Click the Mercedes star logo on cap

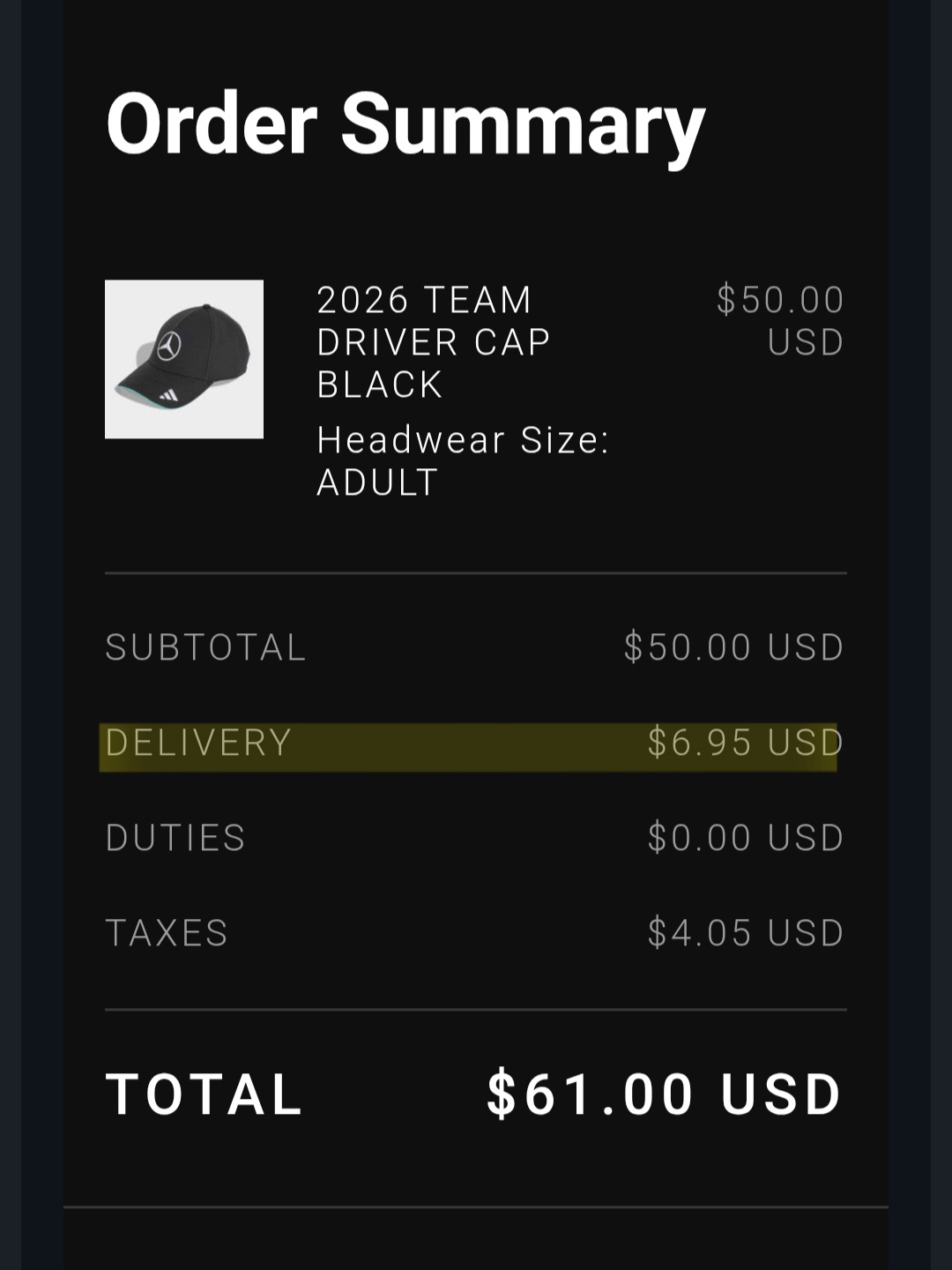click(x=169, y=346)
